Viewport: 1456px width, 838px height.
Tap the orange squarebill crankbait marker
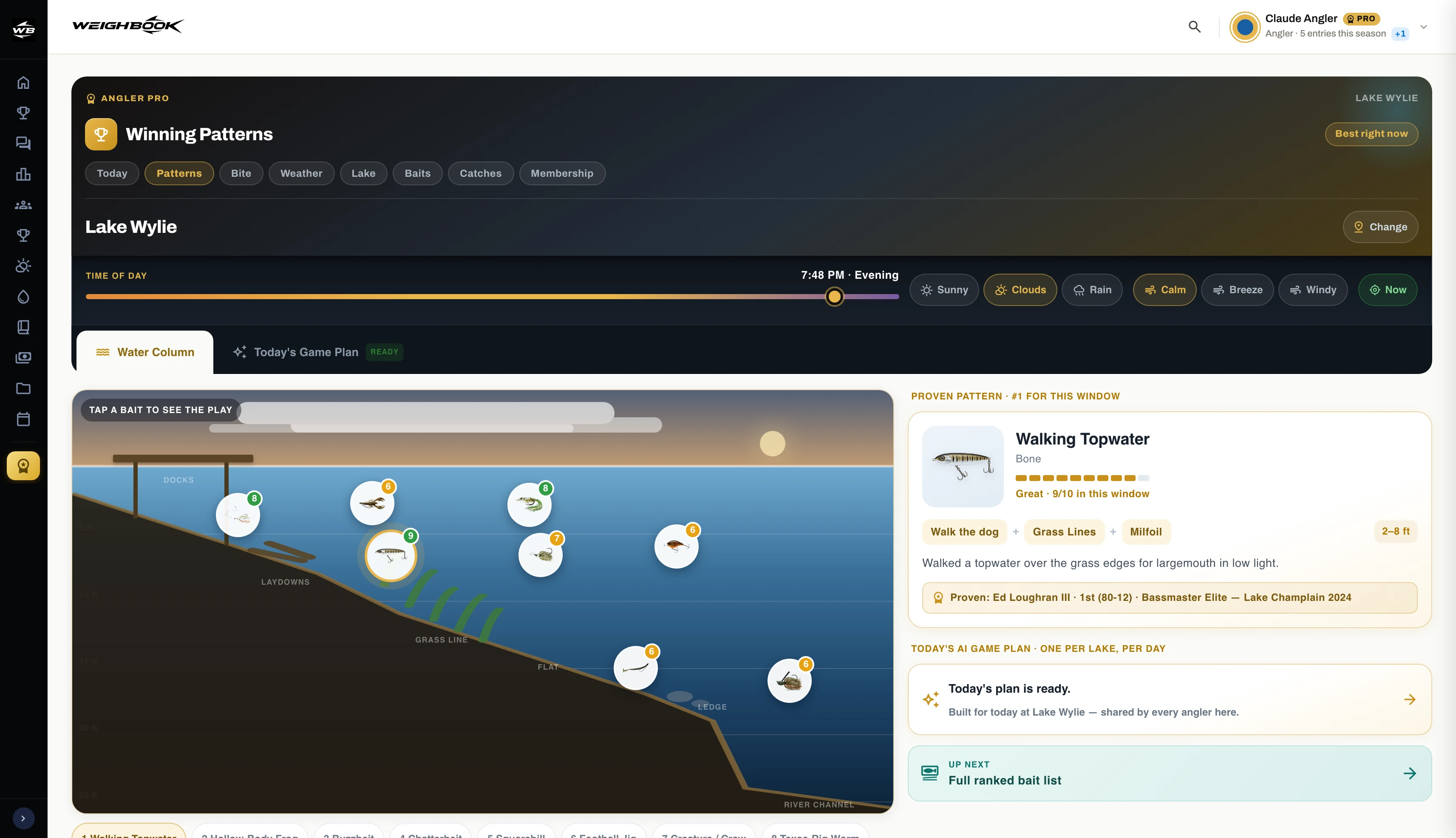[676, 546]
